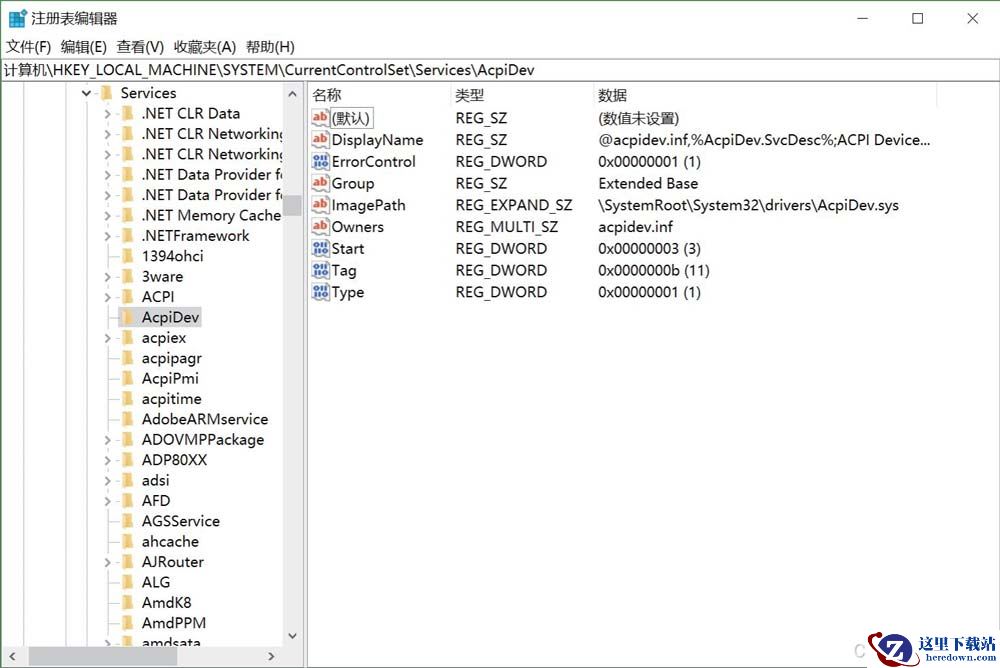Click the AmdK8 folder icon
Image resolution: width=1000 pixels, height=668 pixels.
point(128,603)
